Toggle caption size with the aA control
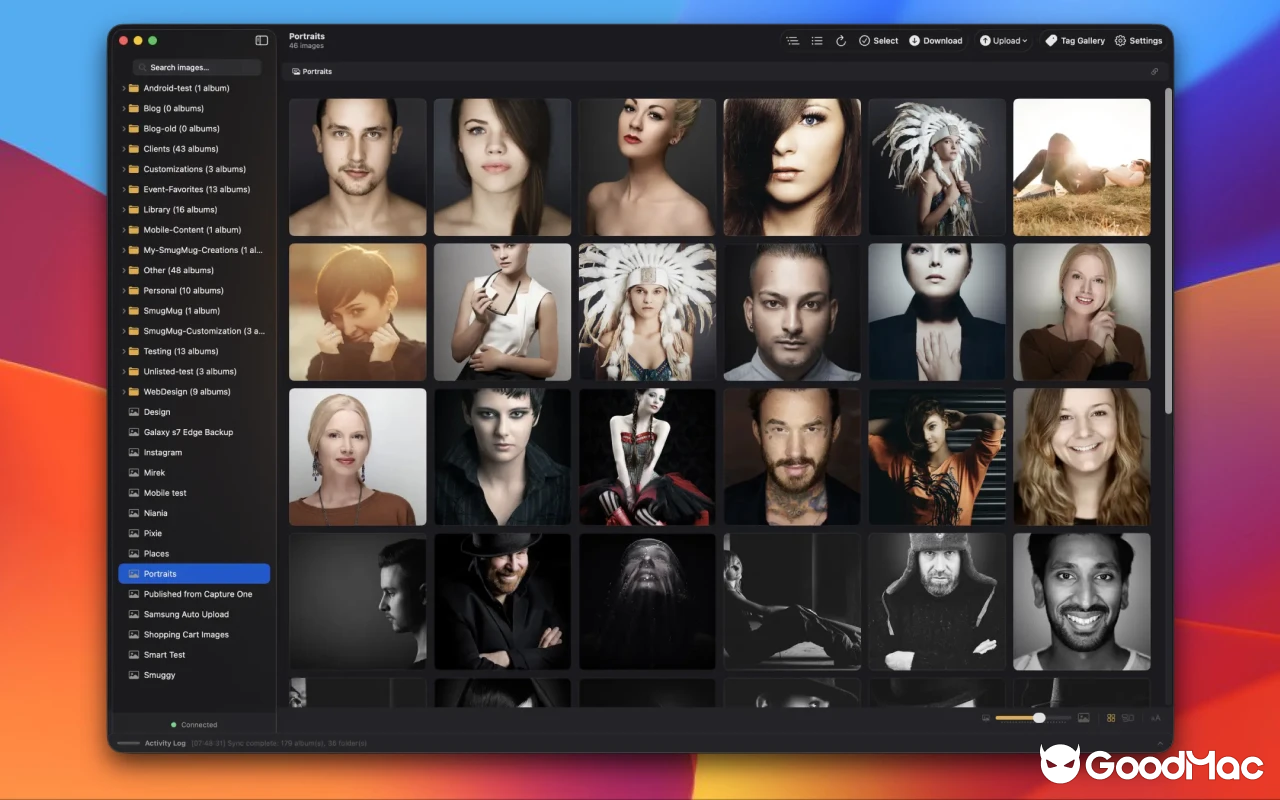Viewport: 1280px width, 800px height. click(x=1155, y=717)
